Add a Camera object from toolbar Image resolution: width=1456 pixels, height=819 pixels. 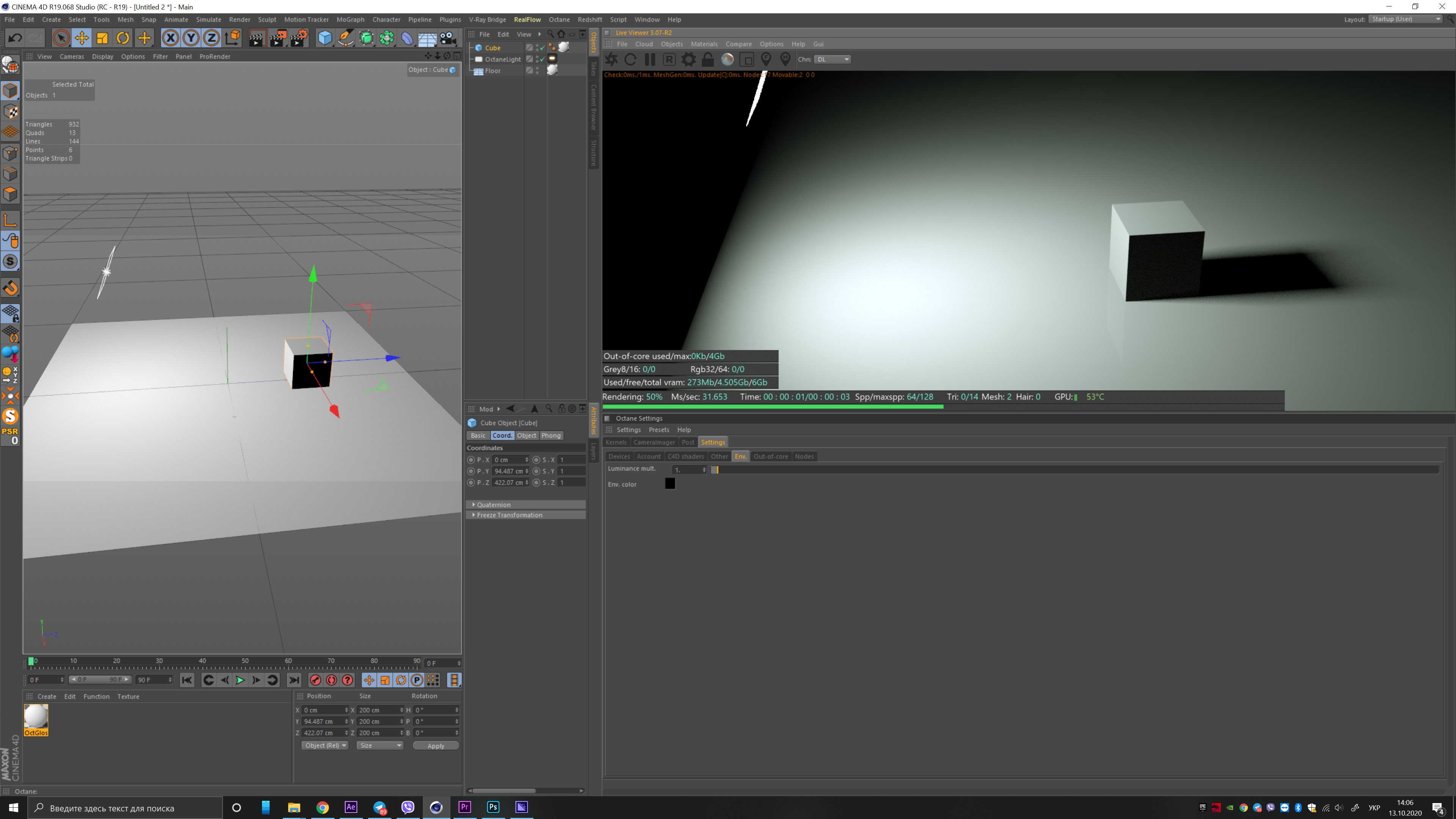pos(448,38)
